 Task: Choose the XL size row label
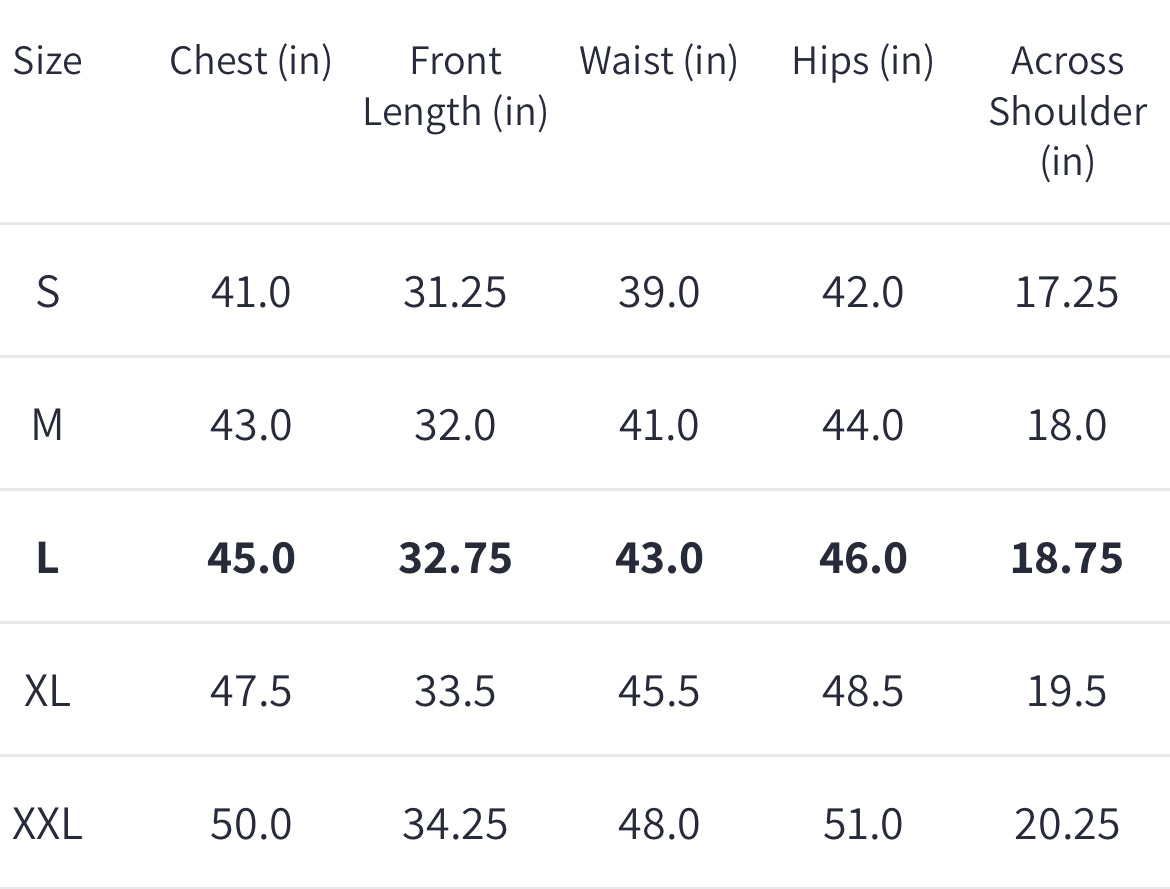point(47,691)
